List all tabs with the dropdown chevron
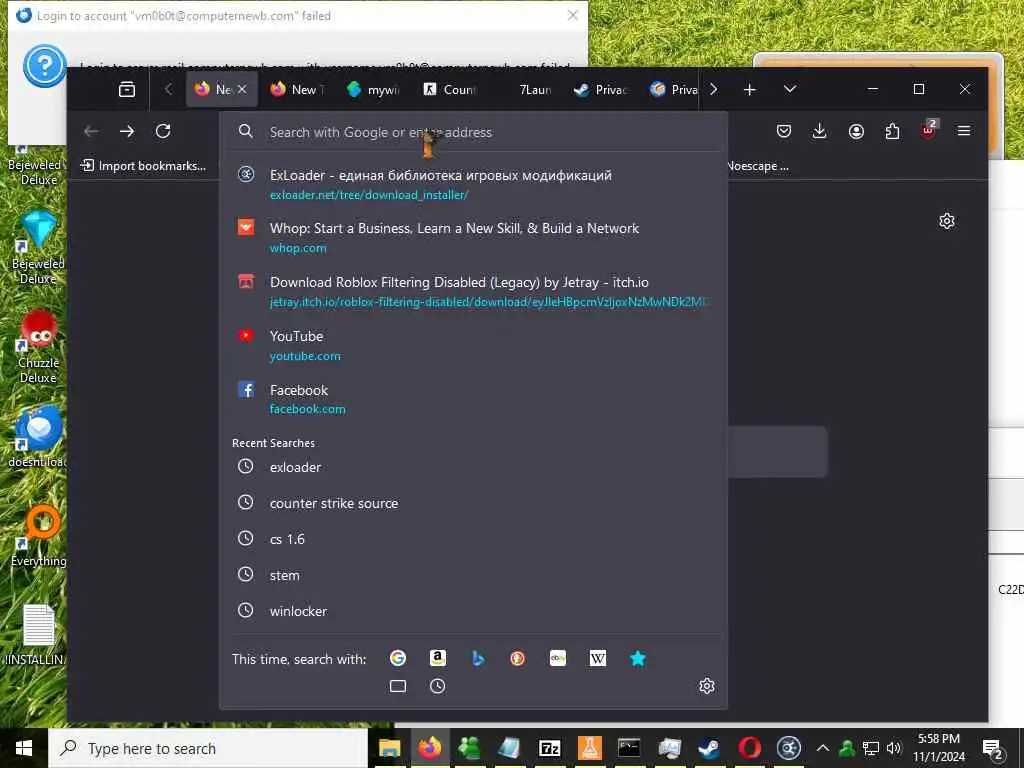 click(x=790, y=89)
